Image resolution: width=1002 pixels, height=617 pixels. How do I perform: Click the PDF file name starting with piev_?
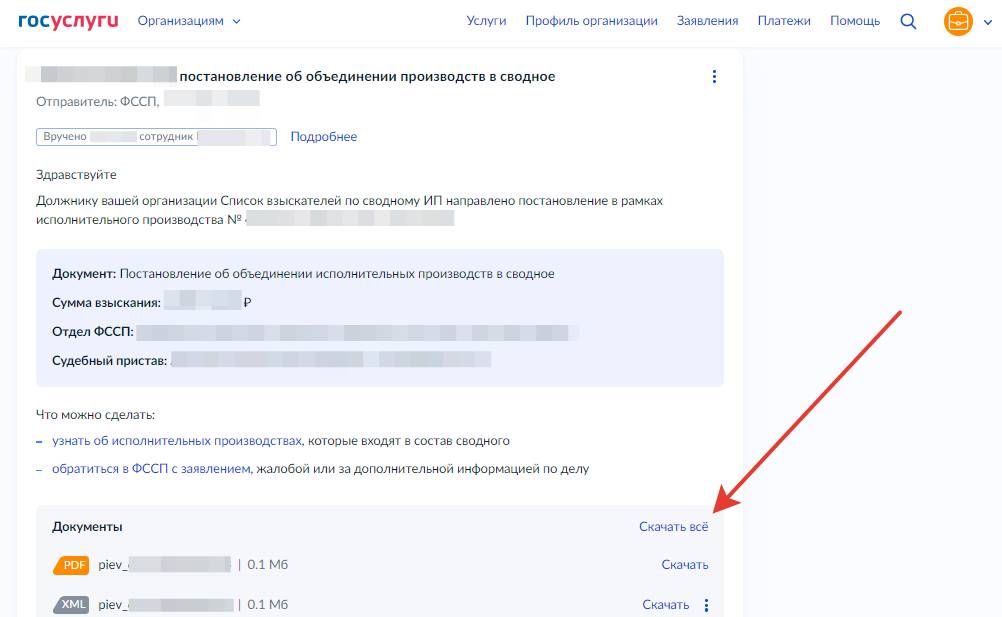tap(164, 565)
